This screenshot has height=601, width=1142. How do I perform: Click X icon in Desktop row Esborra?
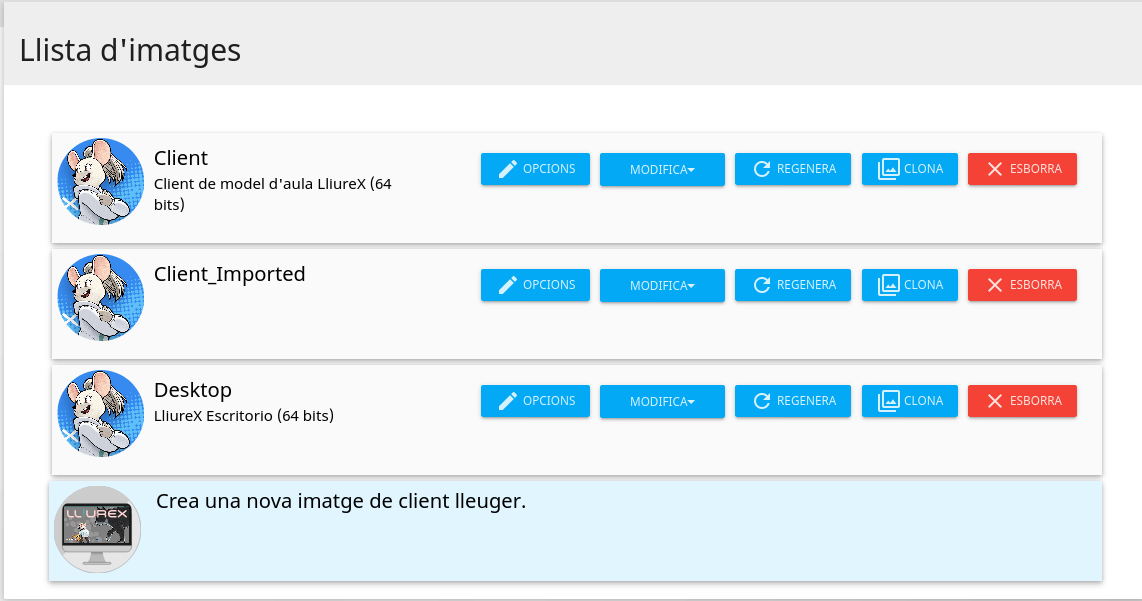click(x=995, y=401)
